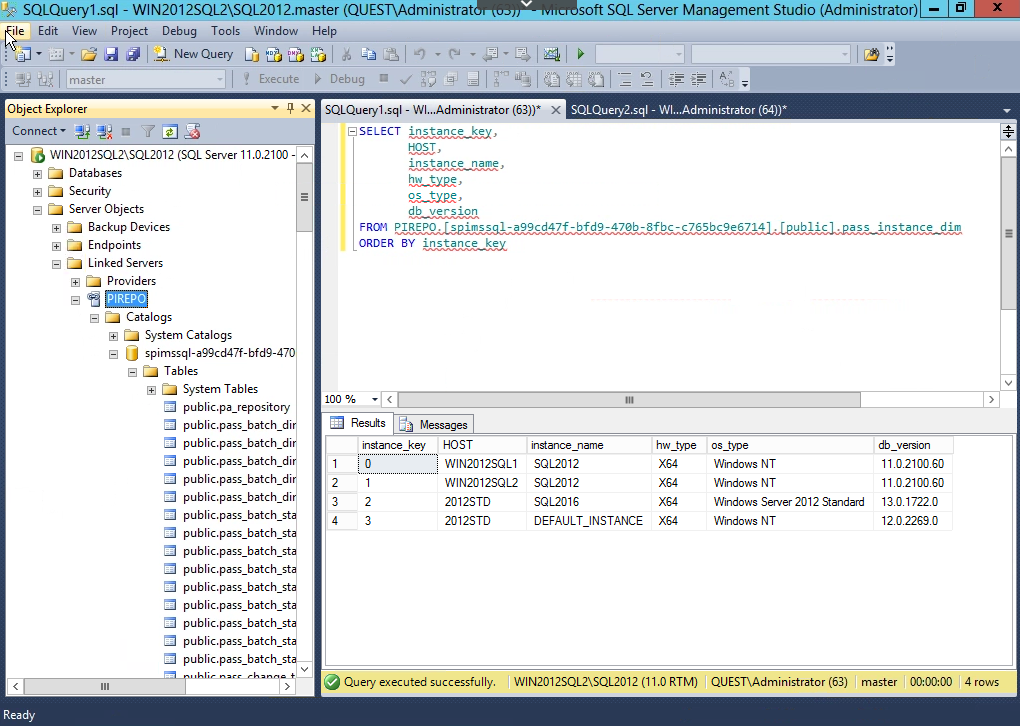Click the New Query toolbar button
1020x726 pixels.
[194, 54]
